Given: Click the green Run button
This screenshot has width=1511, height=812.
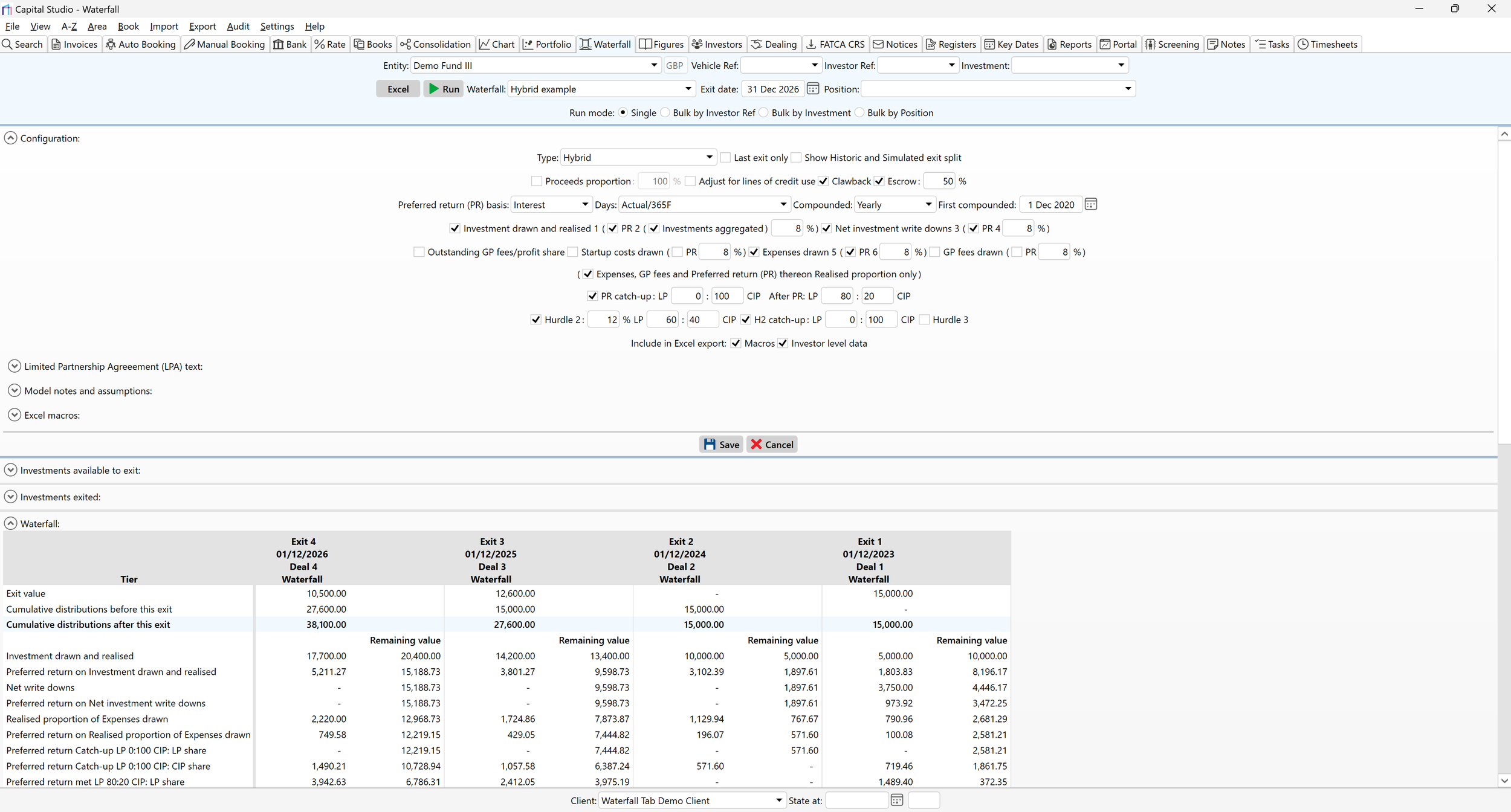Looking at the screenshot, I should coord(443,89).
